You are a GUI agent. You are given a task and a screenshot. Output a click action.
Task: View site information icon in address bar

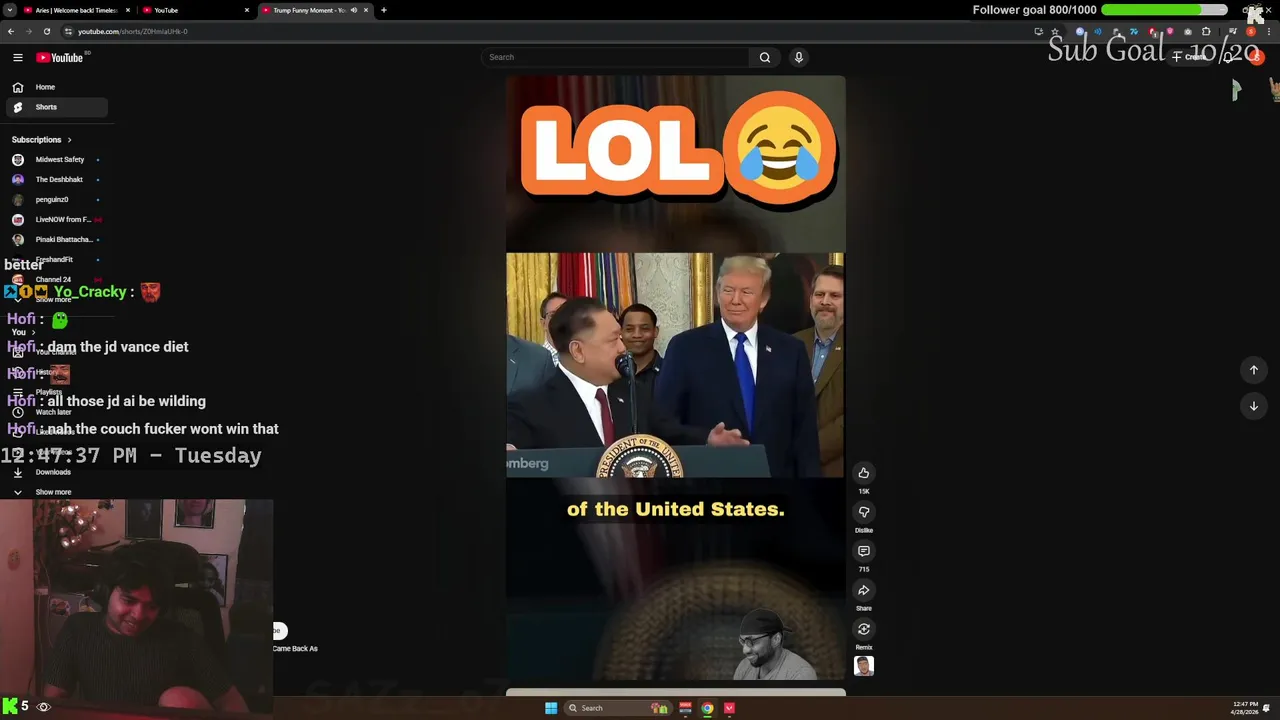(x=68, y=31)
